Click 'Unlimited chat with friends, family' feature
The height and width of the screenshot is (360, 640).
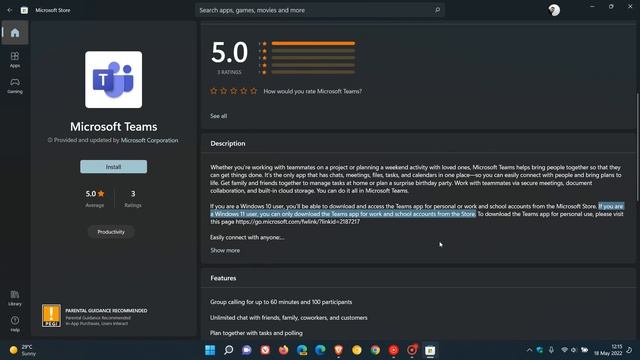(289, 318)
